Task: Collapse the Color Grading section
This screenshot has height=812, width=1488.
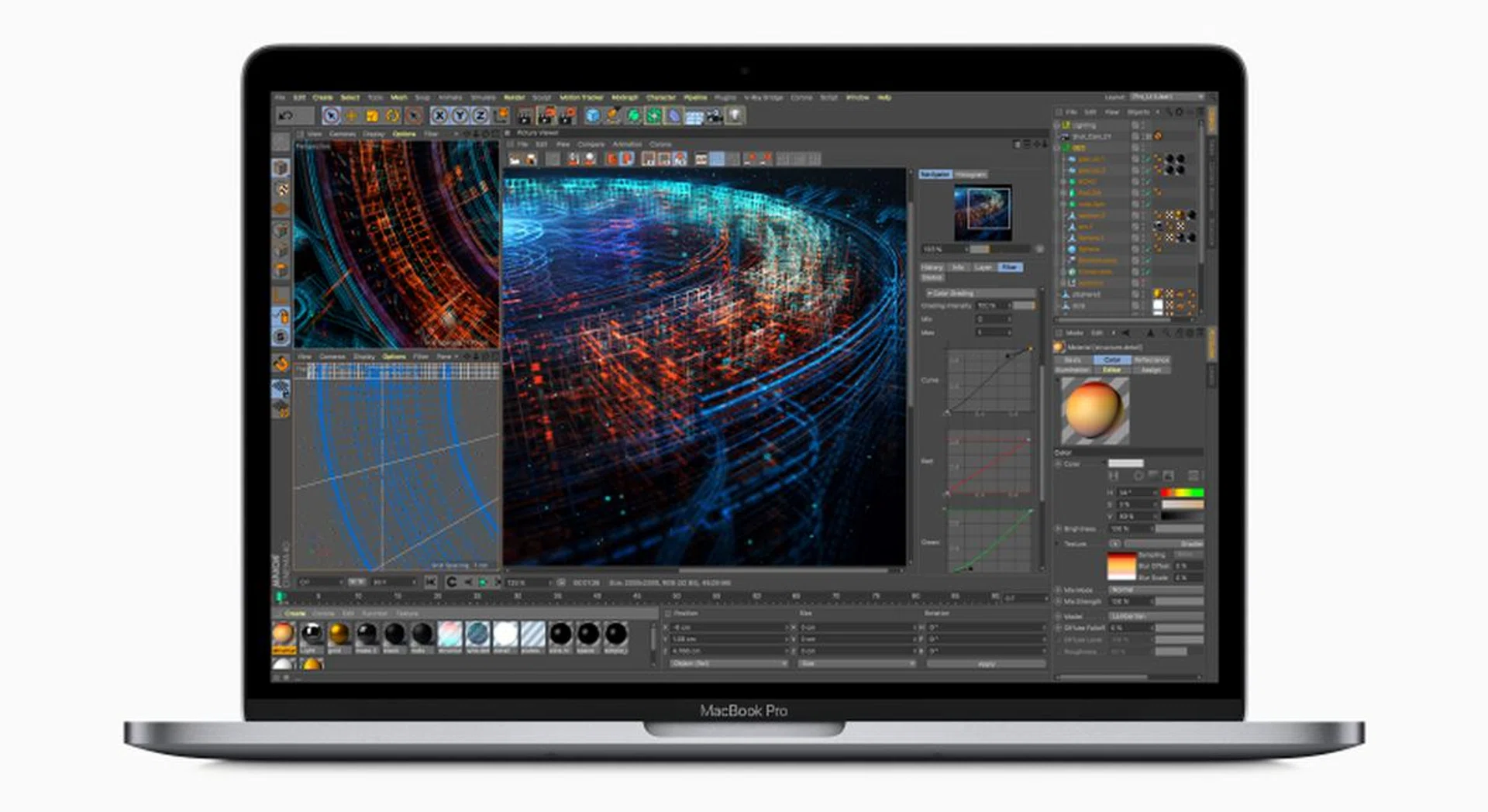Action: pos(930,294)
